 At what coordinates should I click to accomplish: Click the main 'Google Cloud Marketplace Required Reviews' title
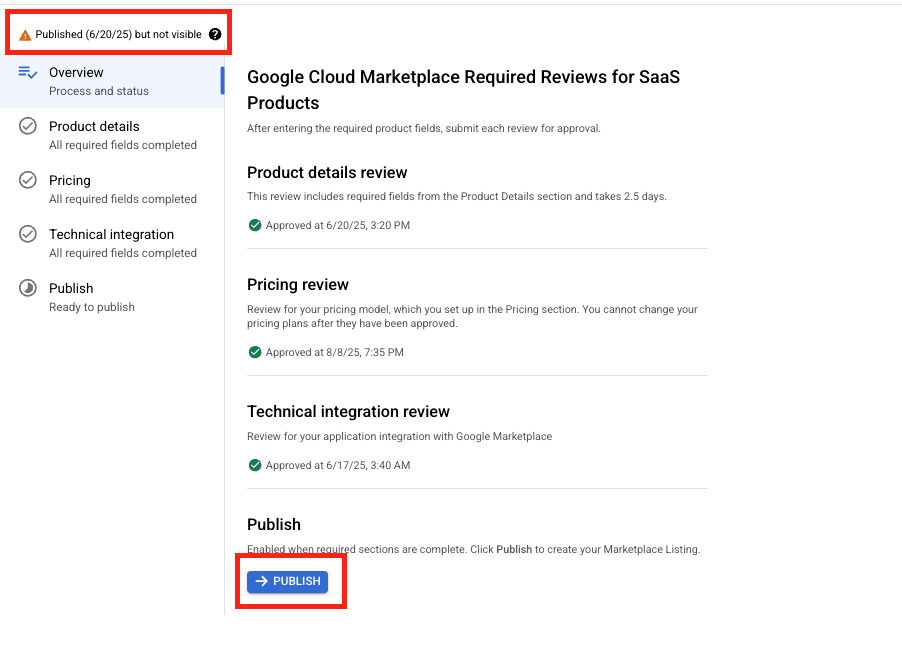click(x=464, y=90)
